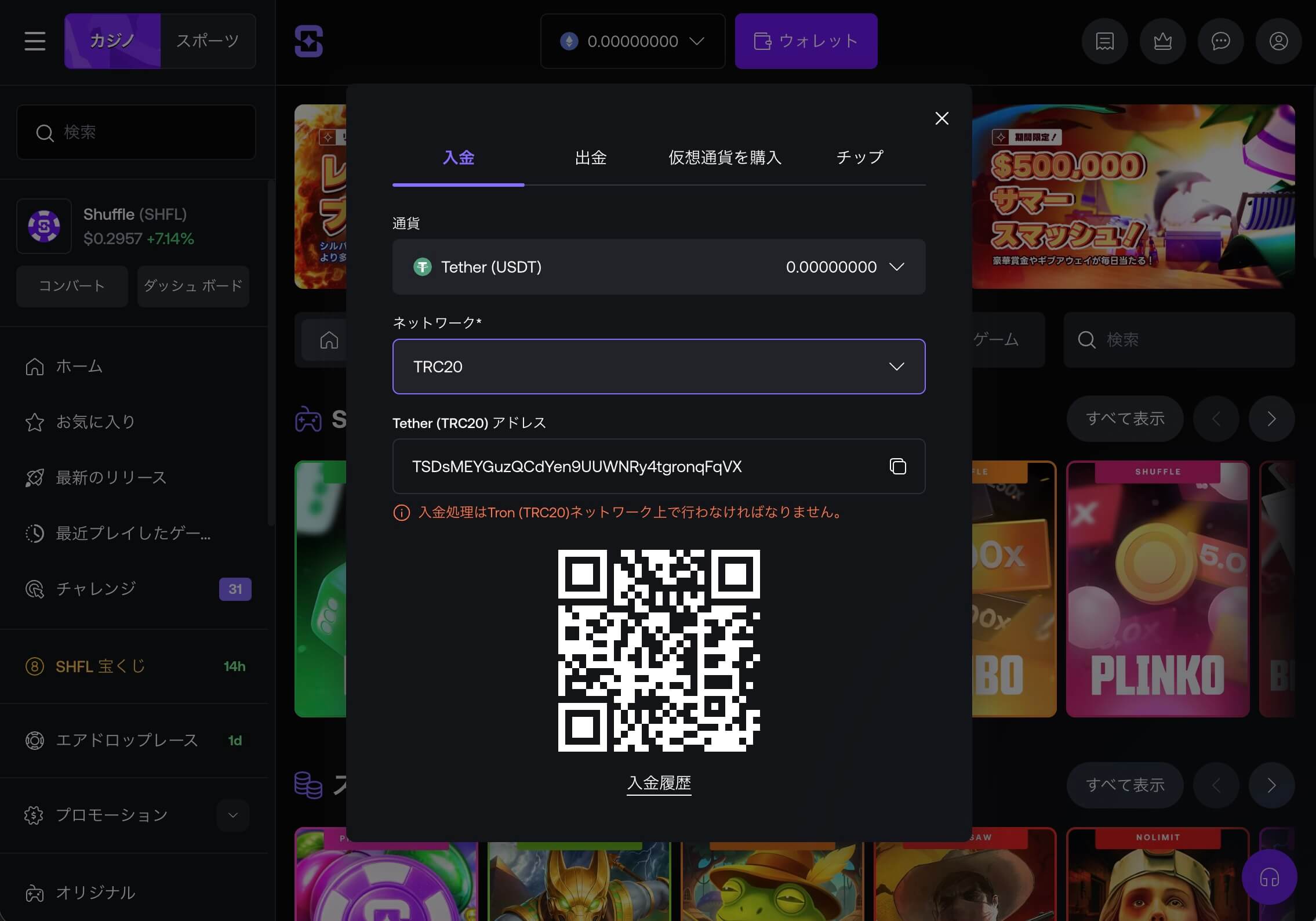Show next lower-row games with right arrow
The width and height of the screenshot is (1316, 921).
(x=1271, y=785)
